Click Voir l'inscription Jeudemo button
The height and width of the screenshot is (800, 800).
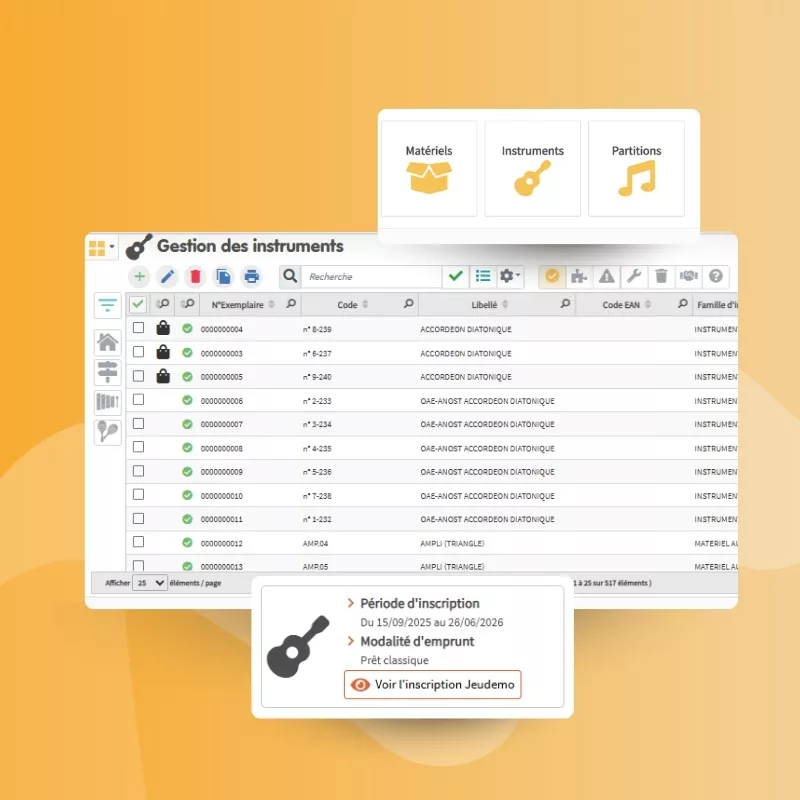433,684
